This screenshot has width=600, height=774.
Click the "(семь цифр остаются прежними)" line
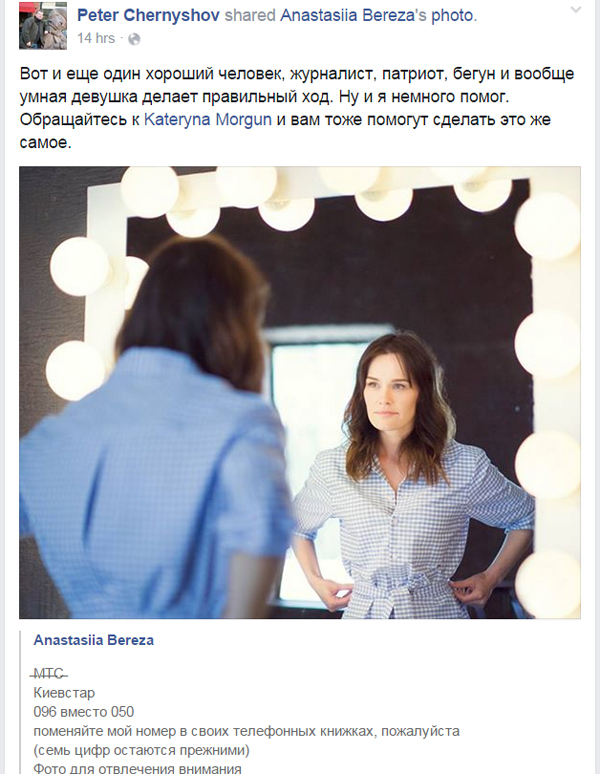point(142,750)
